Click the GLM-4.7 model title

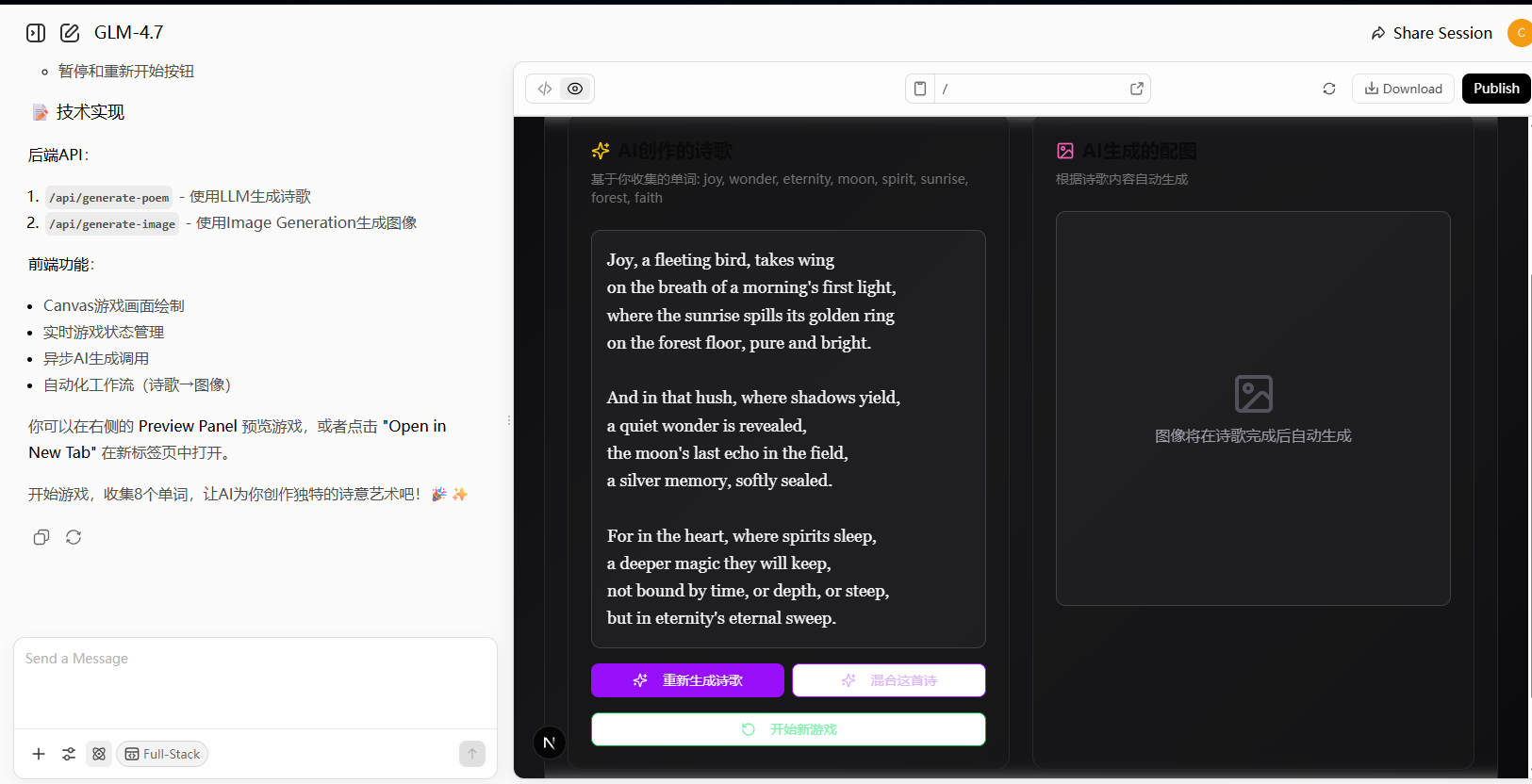[129, 33]
